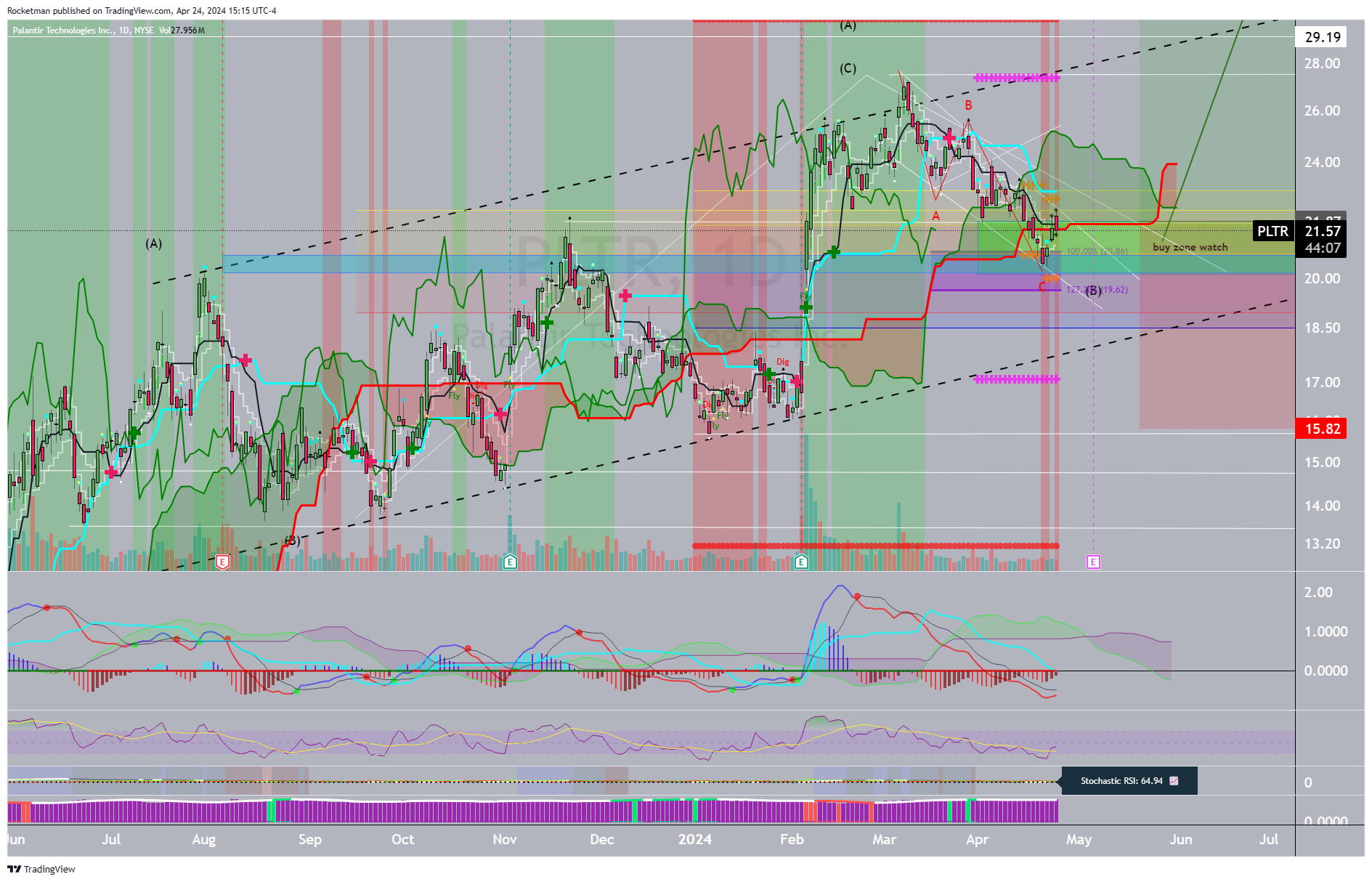Click the black (B) wave label near Sep low
Viewport: 1372px width, 882px height.
pos(291,541)
